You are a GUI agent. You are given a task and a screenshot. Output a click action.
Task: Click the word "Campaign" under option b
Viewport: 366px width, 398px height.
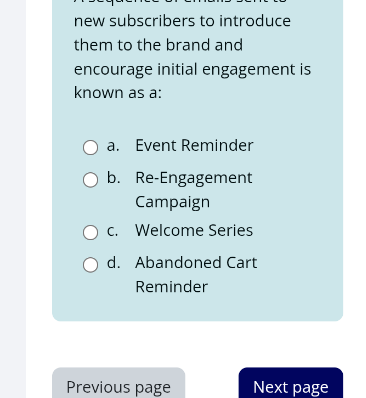[x=173, y=202]
